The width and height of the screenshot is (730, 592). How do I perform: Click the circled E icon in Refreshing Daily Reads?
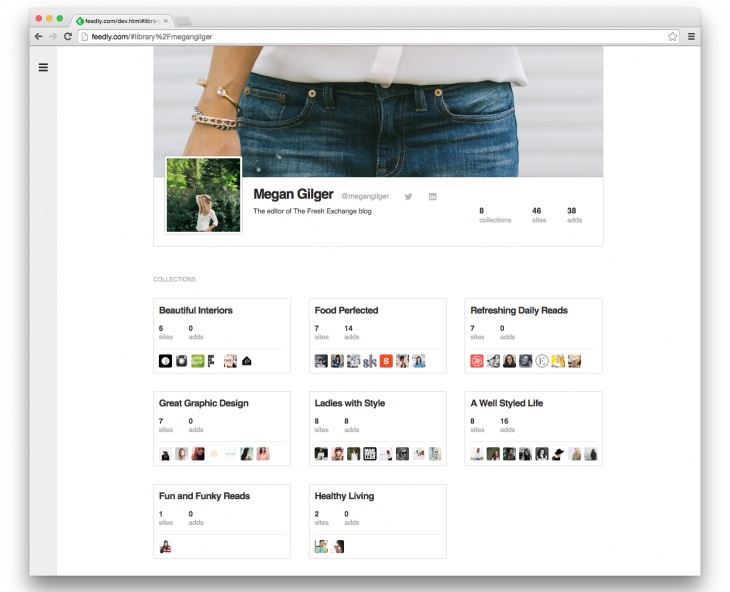click(542, 361)
